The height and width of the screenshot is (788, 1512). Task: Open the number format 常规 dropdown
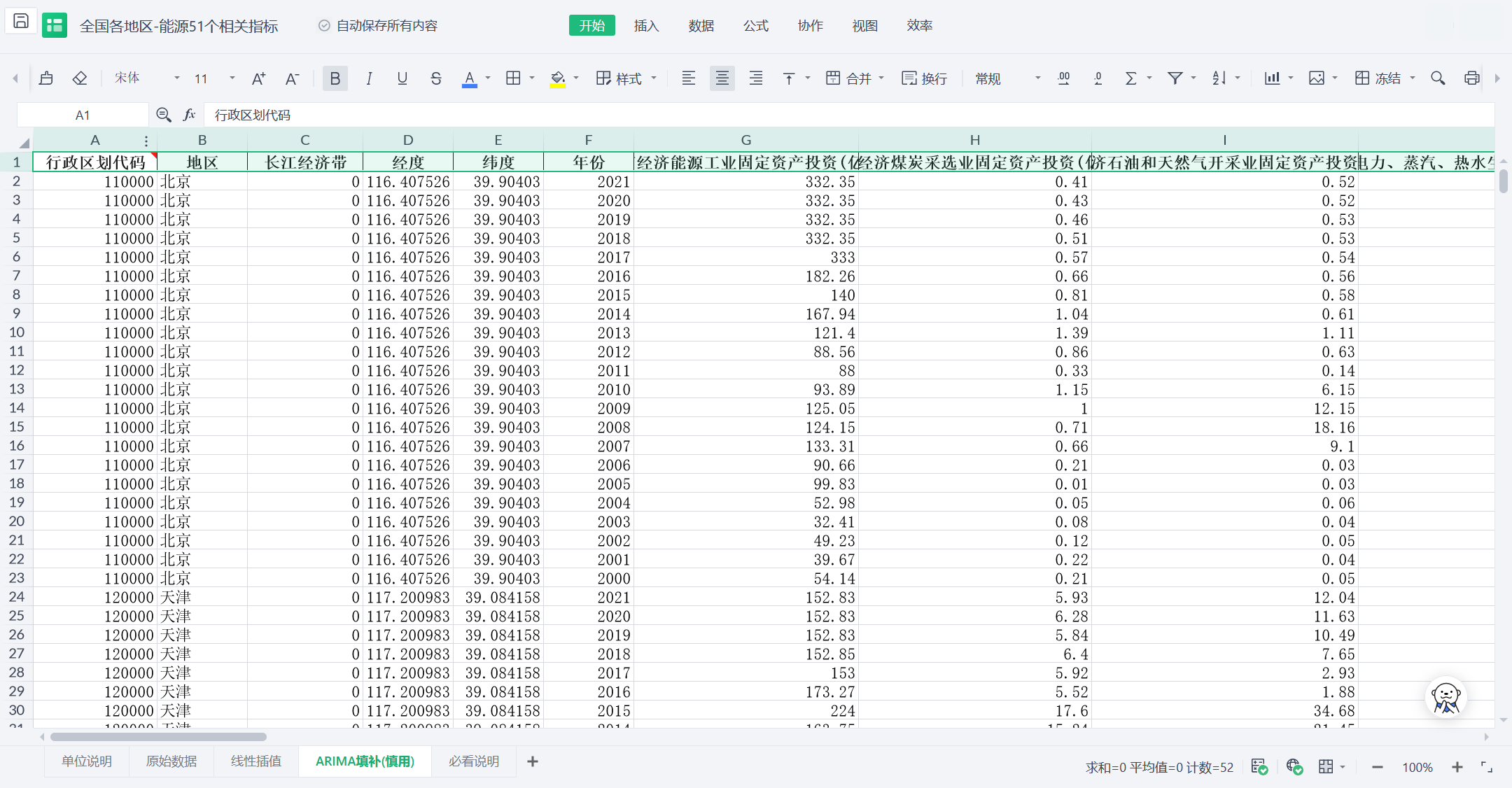pyautogui.click(x=1037, y=78)
